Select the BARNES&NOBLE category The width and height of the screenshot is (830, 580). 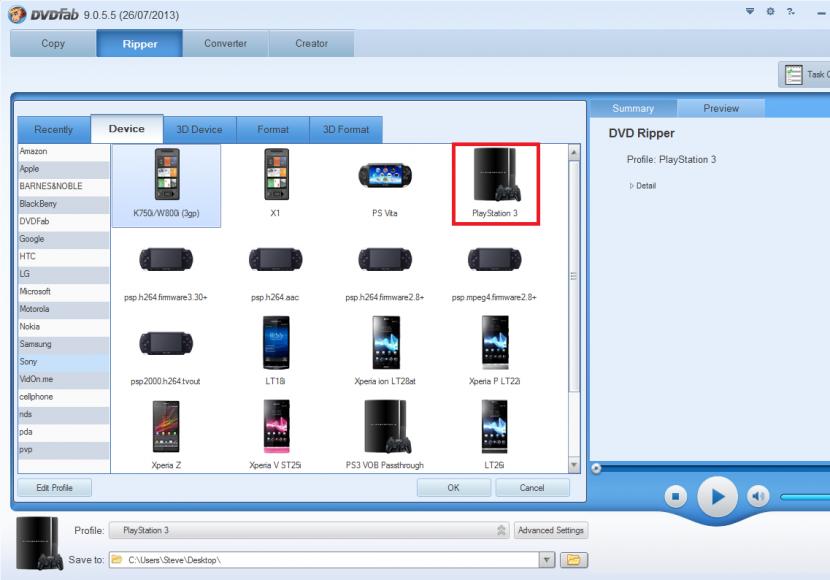coord(64,186)
